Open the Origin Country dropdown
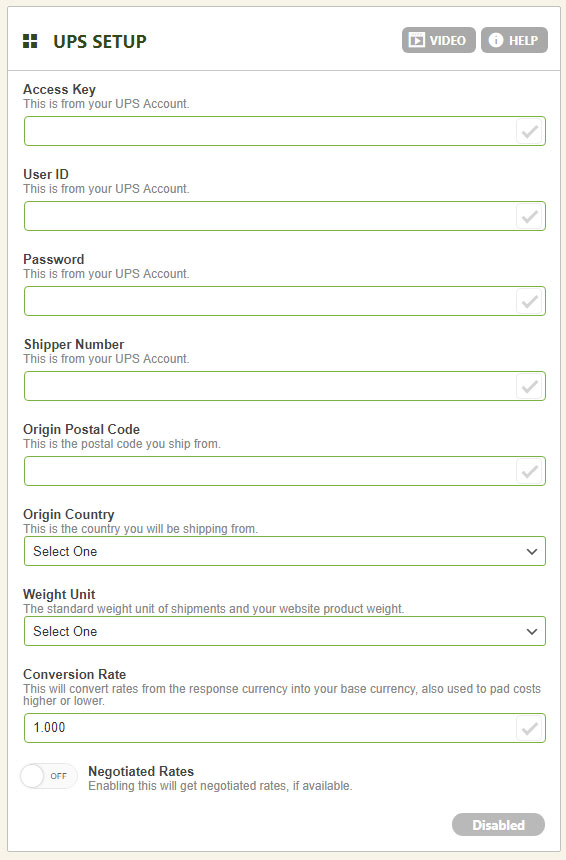The height and width of the screenshot is (860, 566). [x=285, y=551]
